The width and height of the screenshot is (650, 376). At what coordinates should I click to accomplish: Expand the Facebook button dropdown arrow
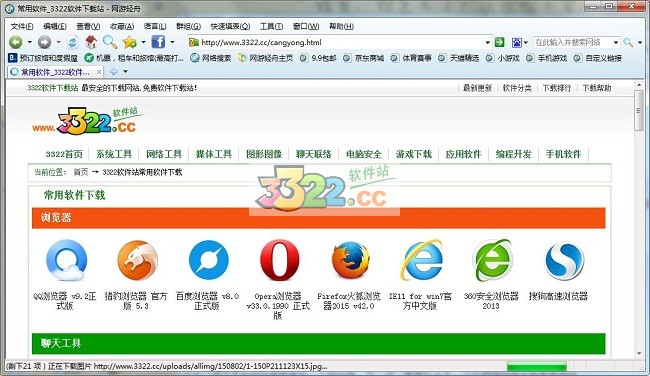point(172,42)
